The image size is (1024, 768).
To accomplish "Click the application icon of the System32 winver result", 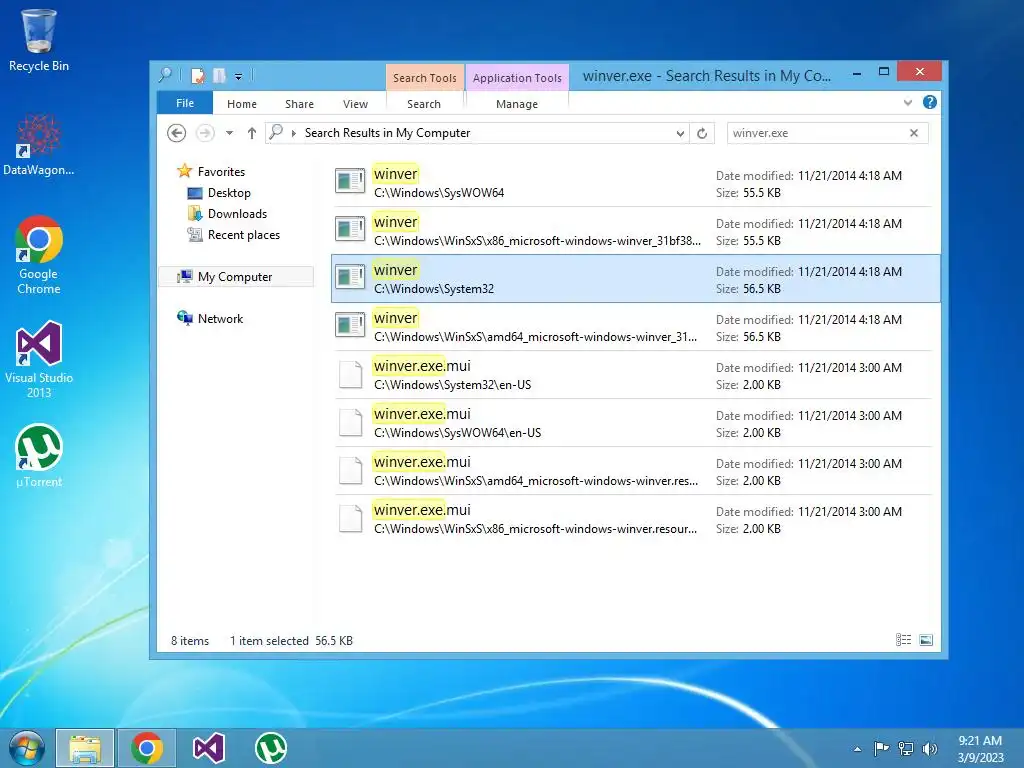I will click(x=350, y=277).
